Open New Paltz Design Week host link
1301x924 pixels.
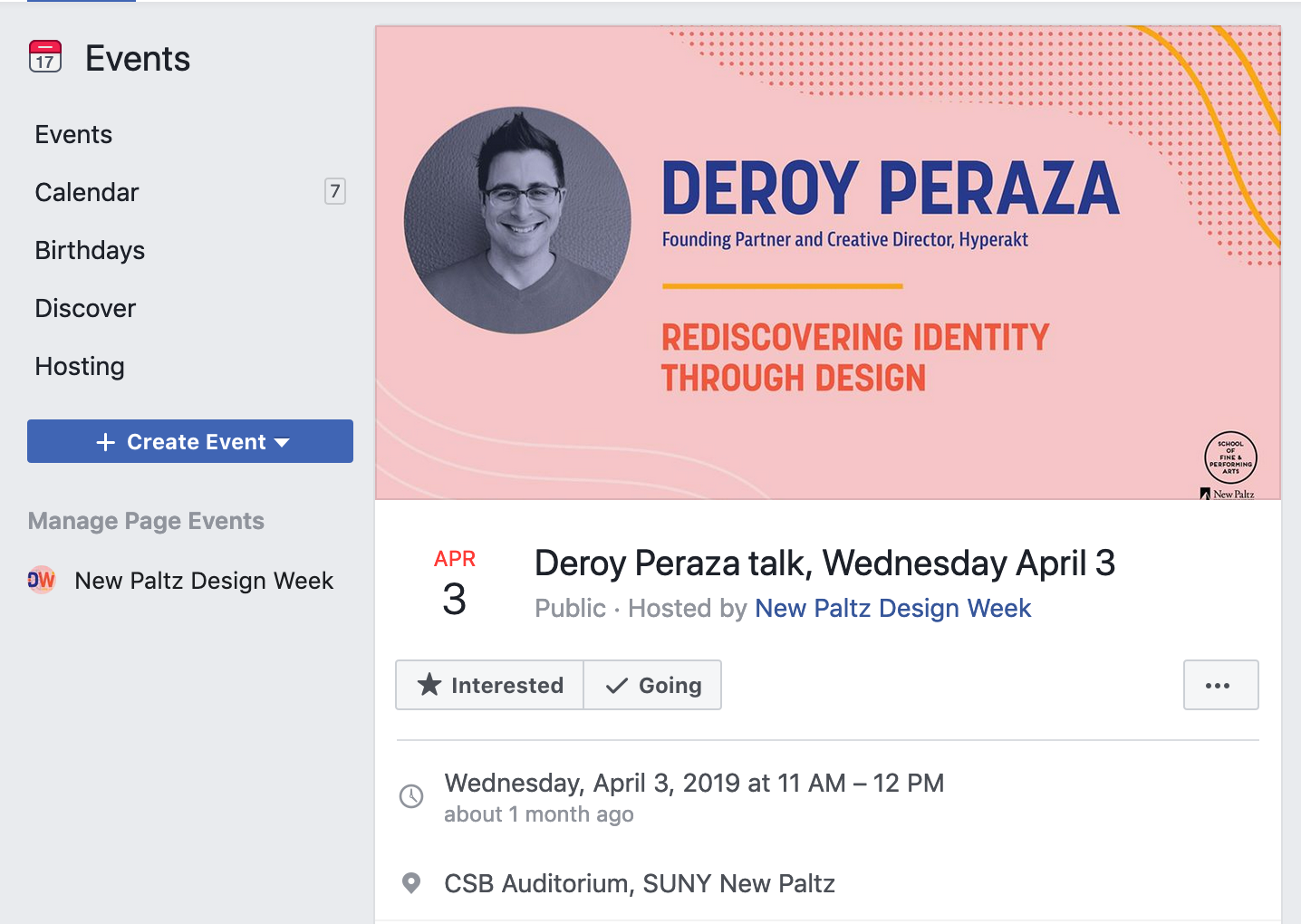click(x=893, y=608)
